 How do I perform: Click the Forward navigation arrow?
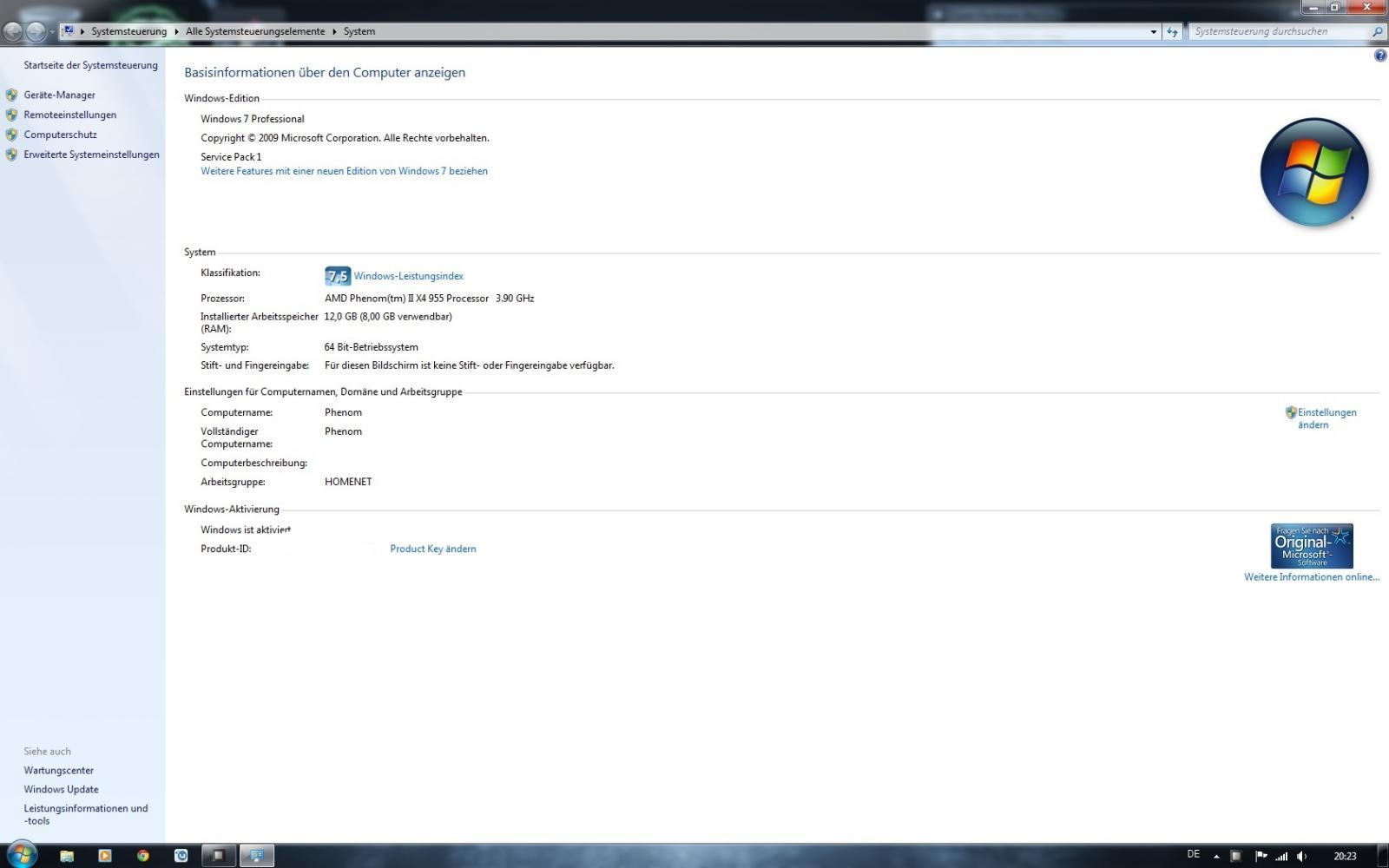point(36,32)
